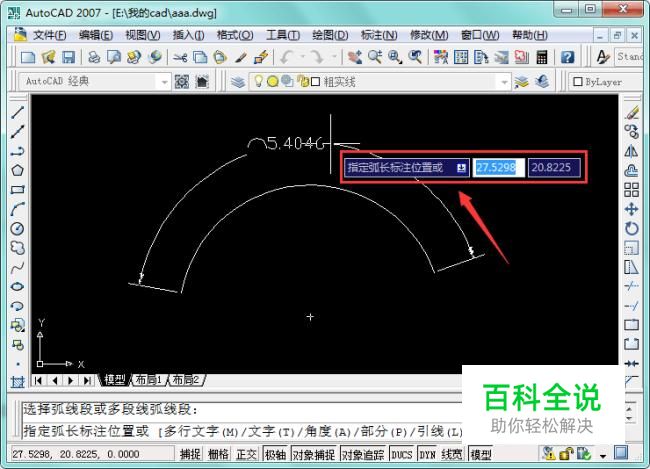Select the Polygon draw tool

[17, 170]
